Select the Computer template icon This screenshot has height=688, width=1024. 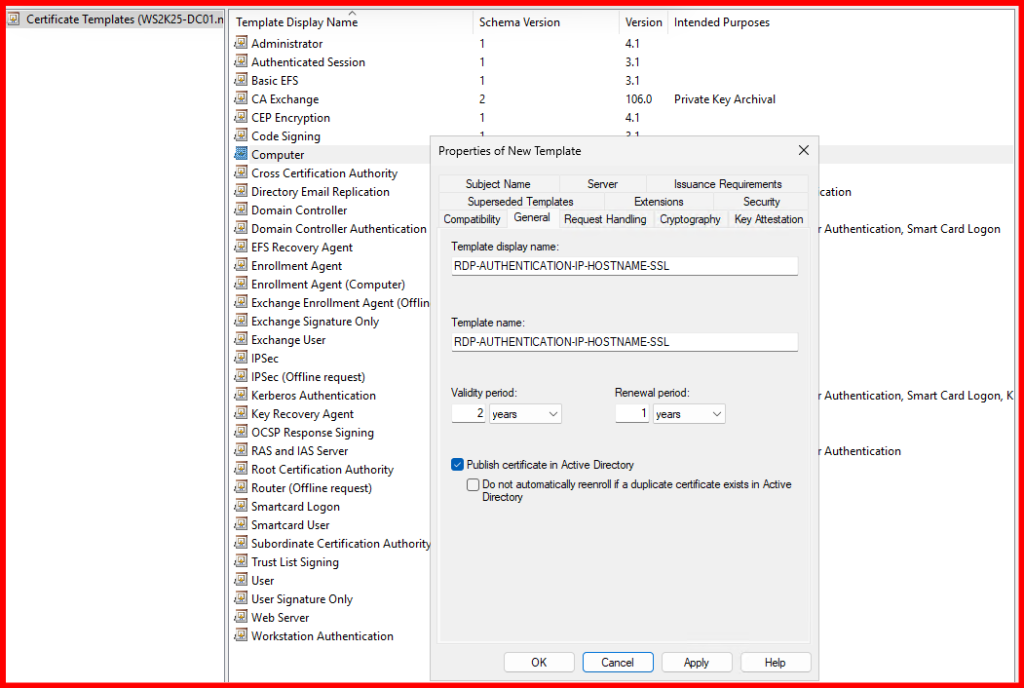tap(240, 155)
